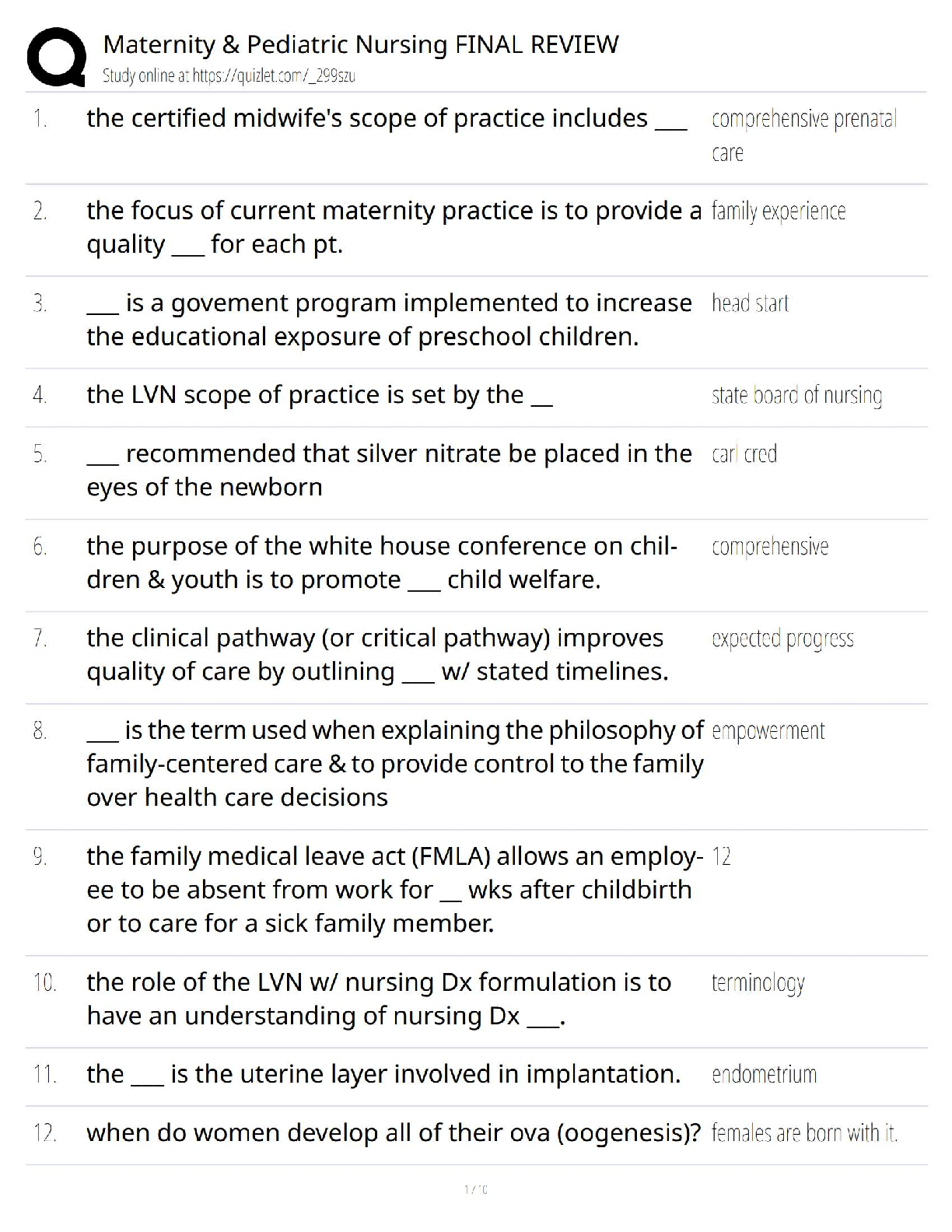Click question 6 about white house conference

point(382,562)
